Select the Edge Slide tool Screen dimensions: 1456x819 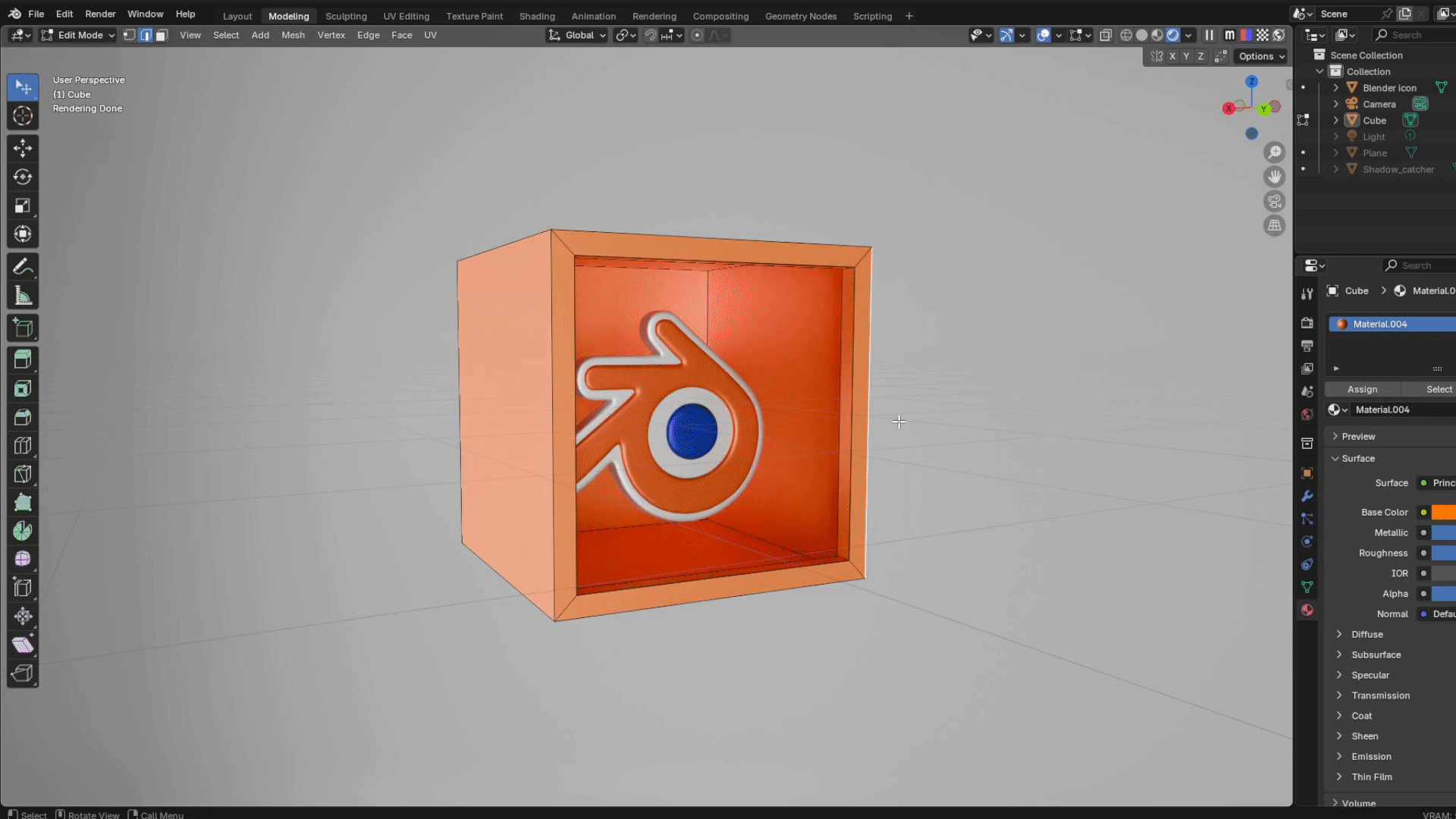23,588
